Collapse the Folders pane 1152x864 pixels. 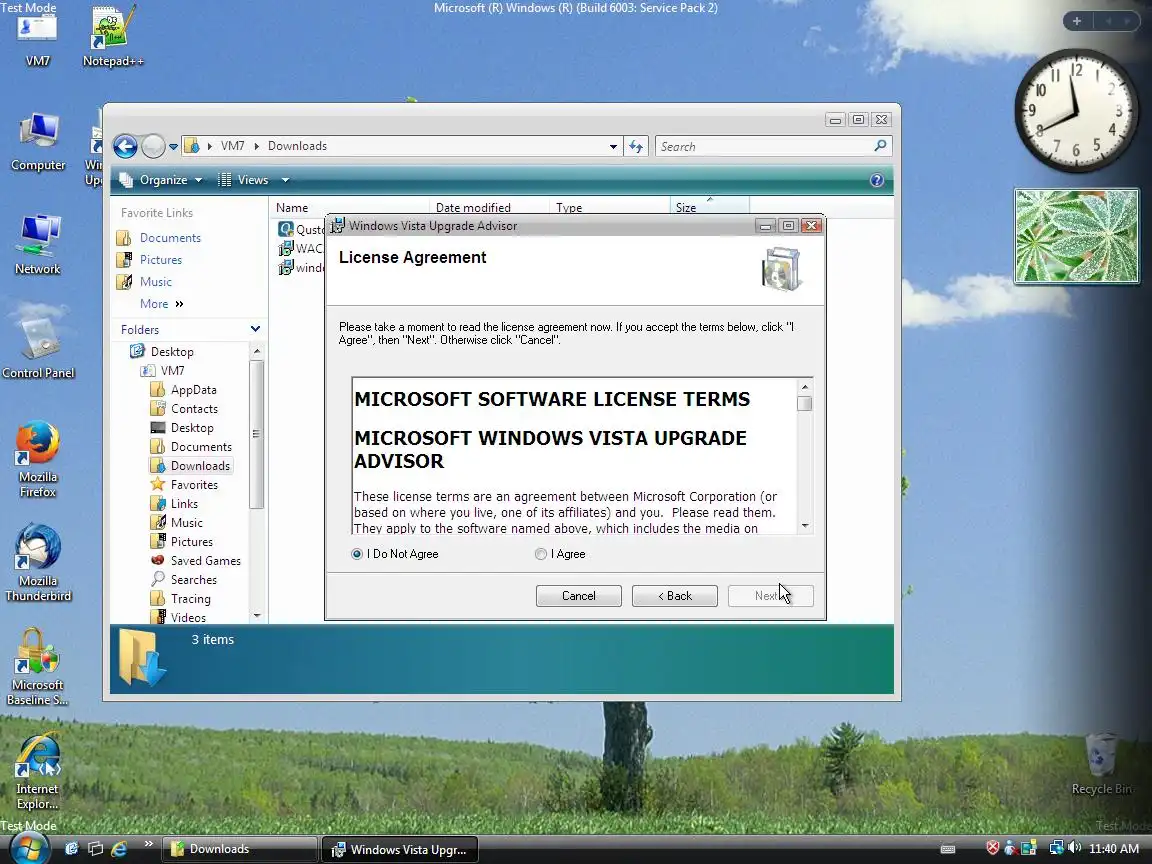255,329
